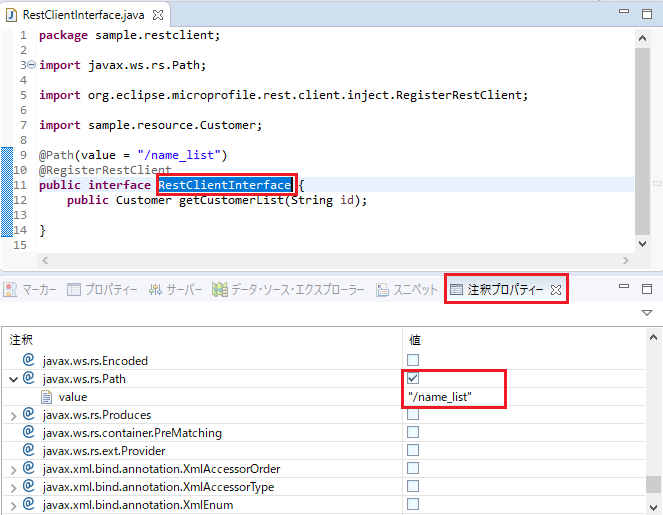This screenshot has width=663, height=515.
Task: Click the "/name_list" string on line 9
Action: coord(178,155)
